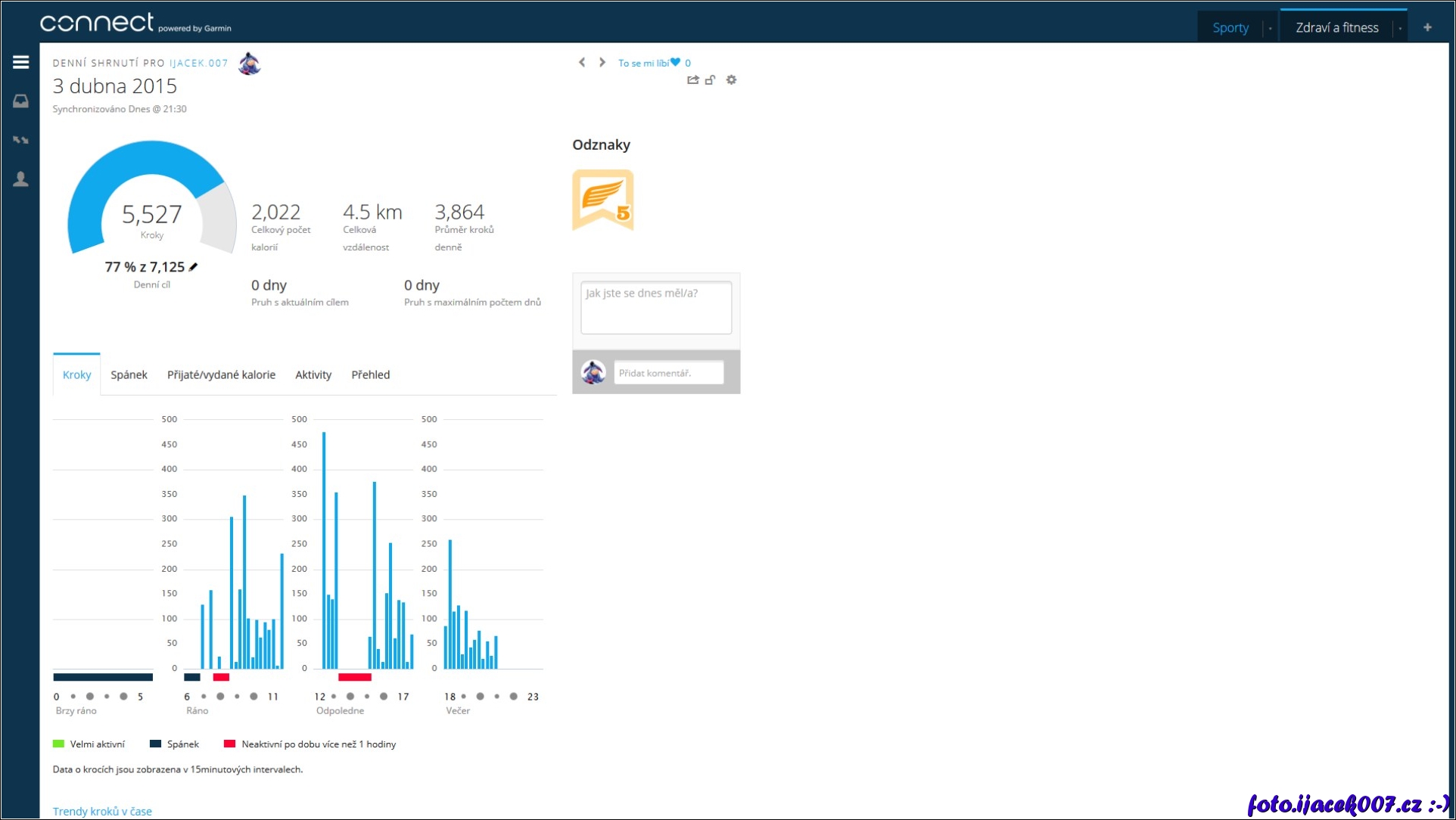
Task: Expand the Sporty tab dropdown arrow
Action: tap(1270, 28)
